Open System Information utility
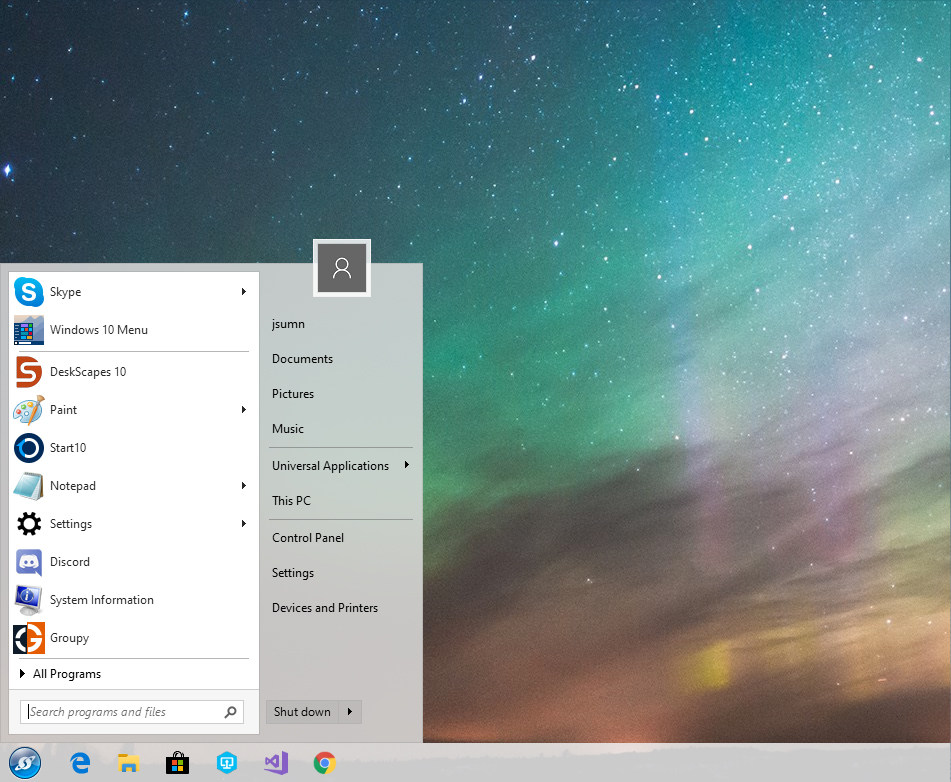 click(x=101, y=600)
